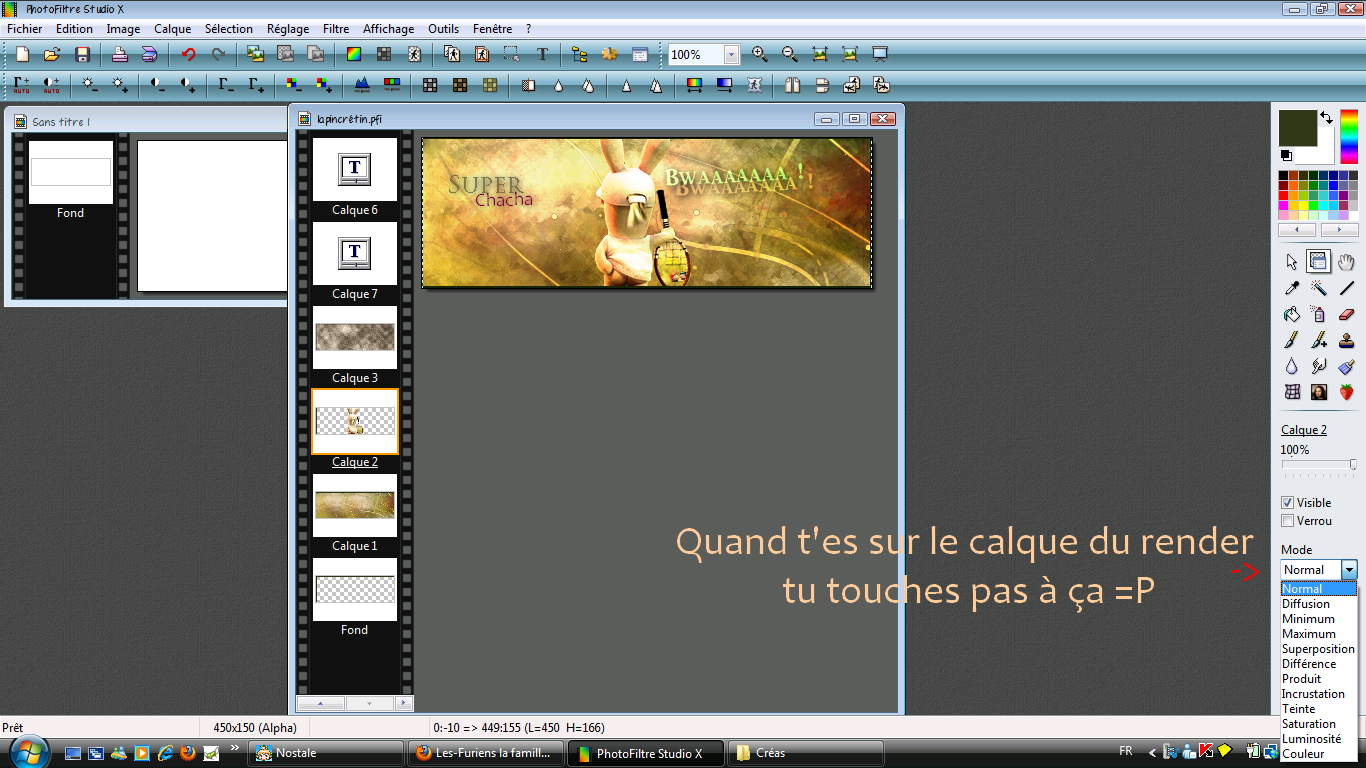Click the Gradient rainbow icon
Viewport: 1366px width, 768px height.
coord(694,85)
